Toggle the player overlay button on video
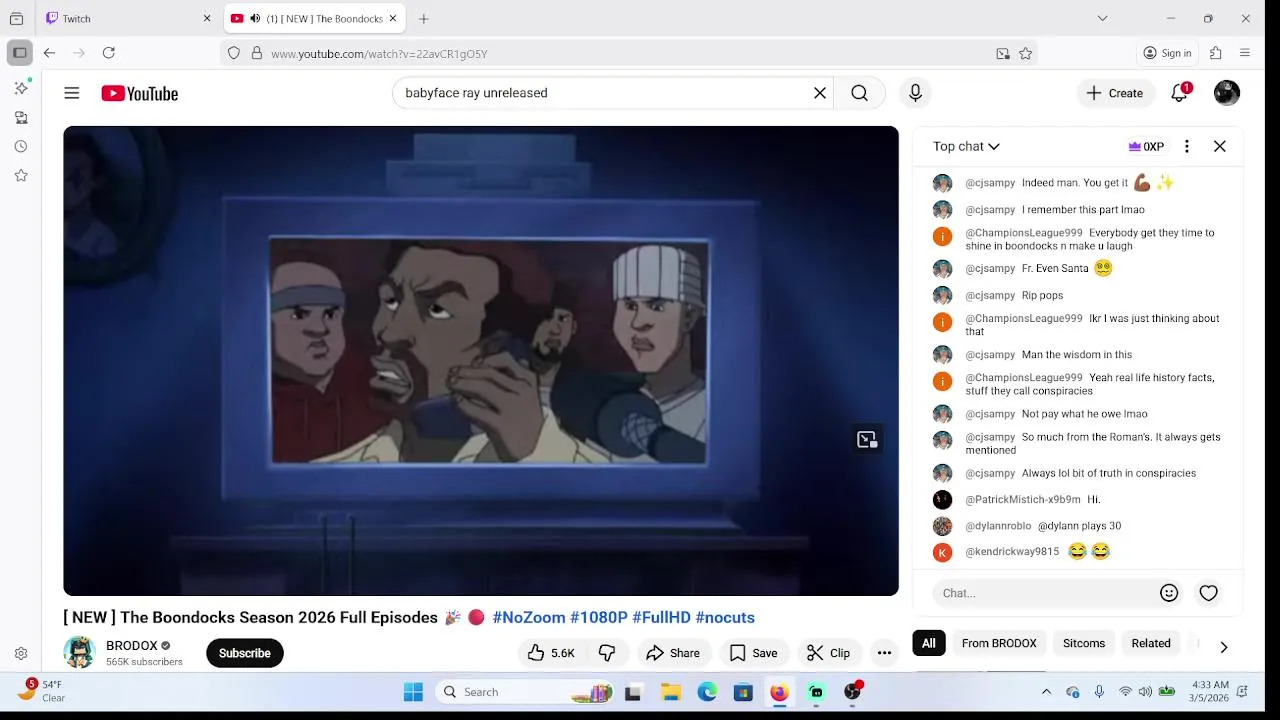 867,440
